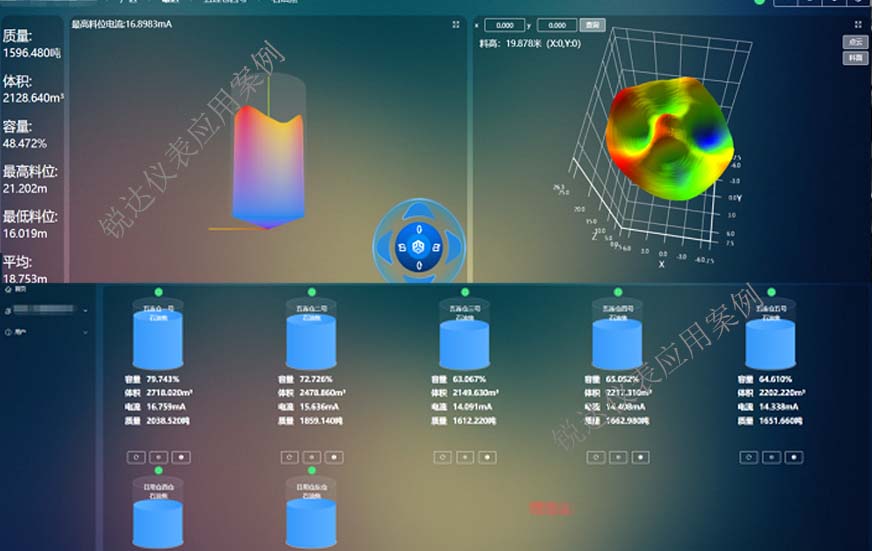Click the middle small button under silo 三号
The image size is (872, 551).
click(x=465, y=457)
